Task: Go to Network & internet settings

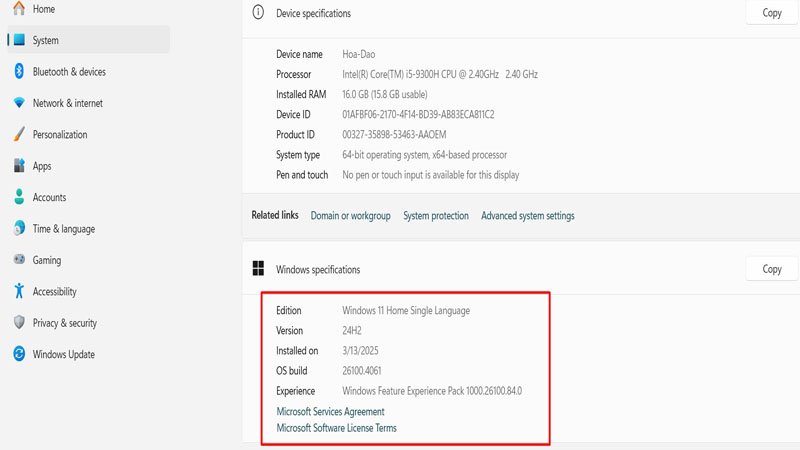Action: click(x=88, y=103)
